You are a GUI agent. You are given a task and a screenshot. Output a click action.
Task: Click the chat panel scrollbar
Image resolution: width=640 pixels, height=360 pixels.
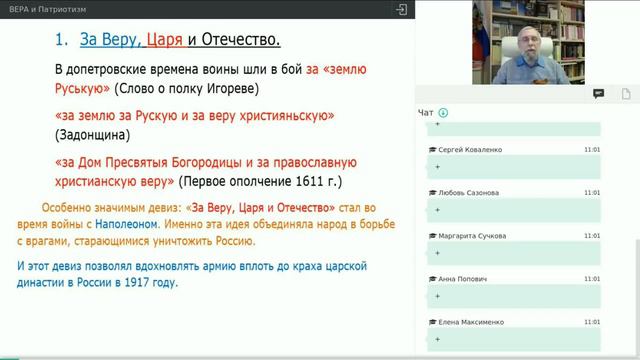tap(638, 298)
